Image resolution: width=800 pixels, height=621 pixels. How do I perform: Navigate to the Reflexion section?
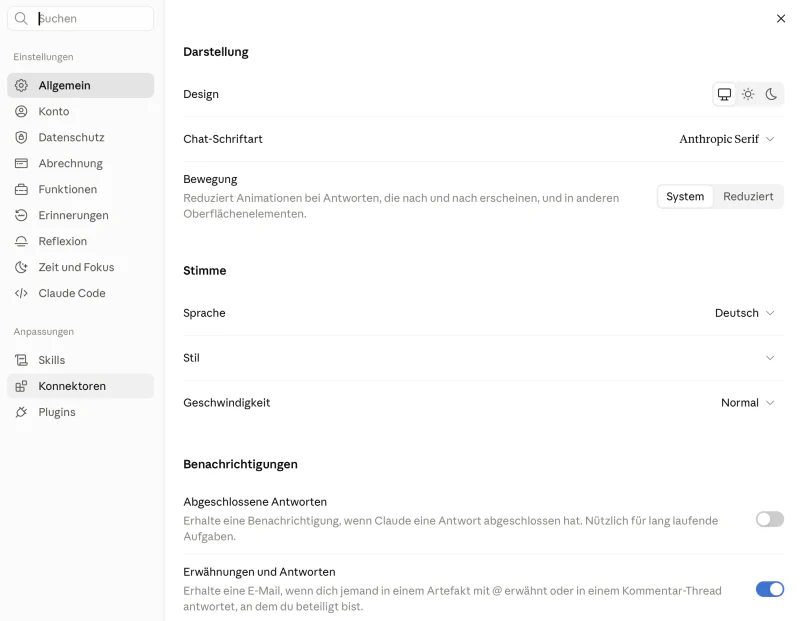point(81,241)
